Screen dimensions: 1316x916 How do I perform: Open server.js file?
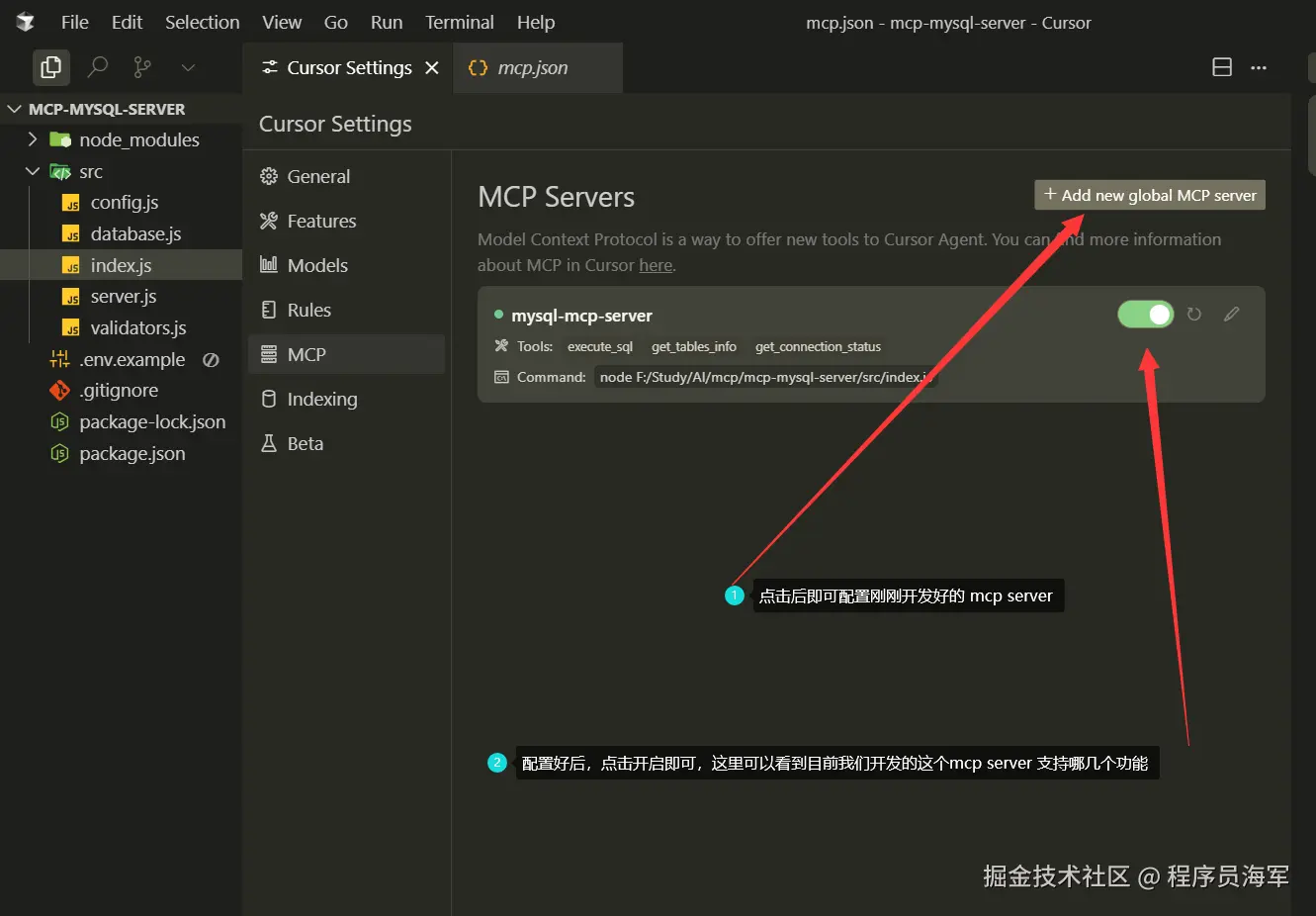(121, 296)
